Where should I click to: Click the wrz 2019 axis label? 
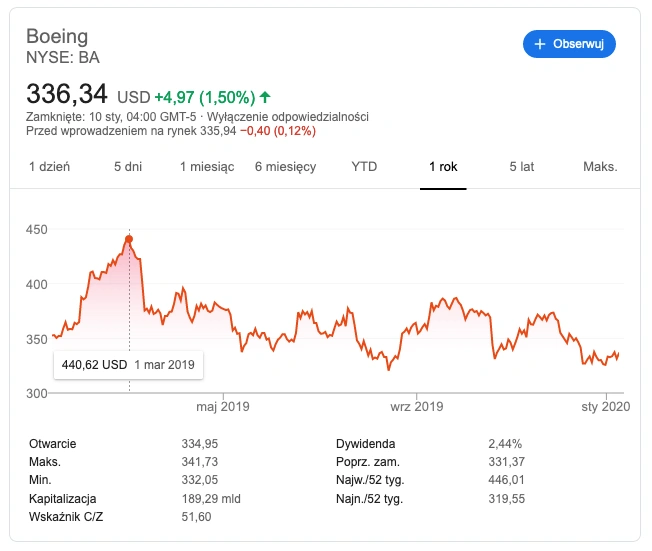417,407
